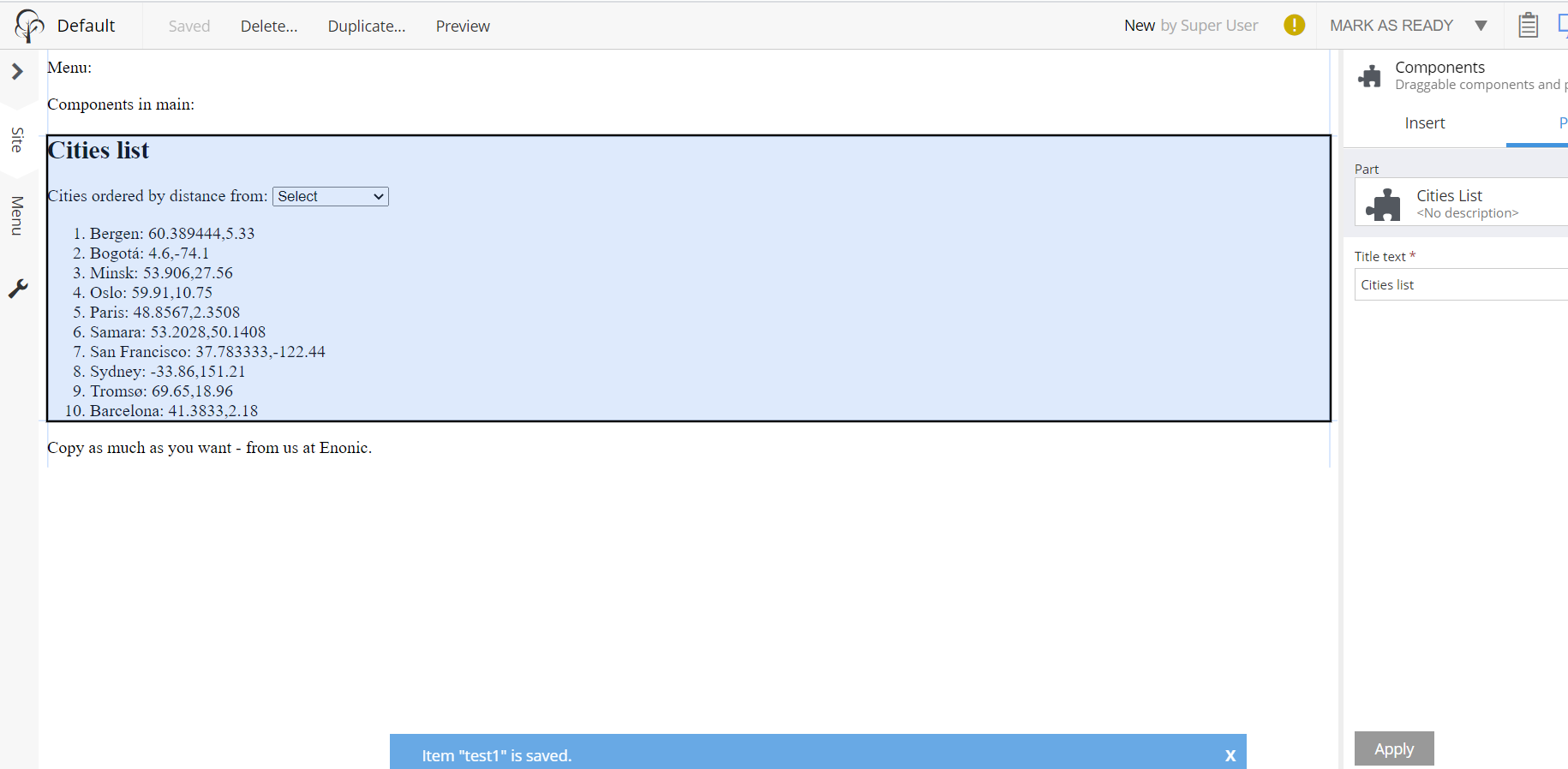Click the Oslo: 59.91,10.75 list row
Viewport: 1568px width, 769px height.
click(151, 293)
